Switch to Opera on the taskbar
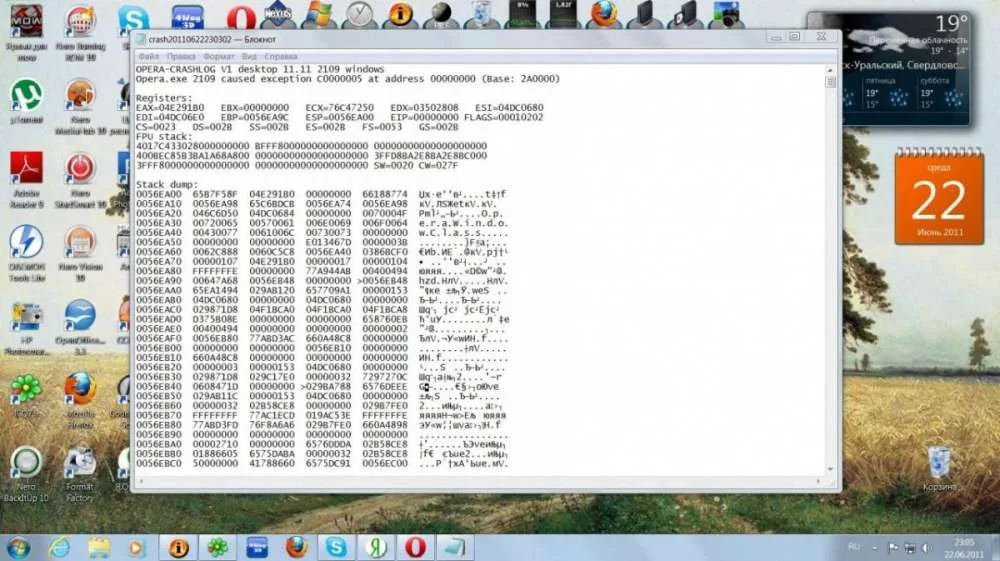Screen dimensions: 1000x561 click(415, 548)
